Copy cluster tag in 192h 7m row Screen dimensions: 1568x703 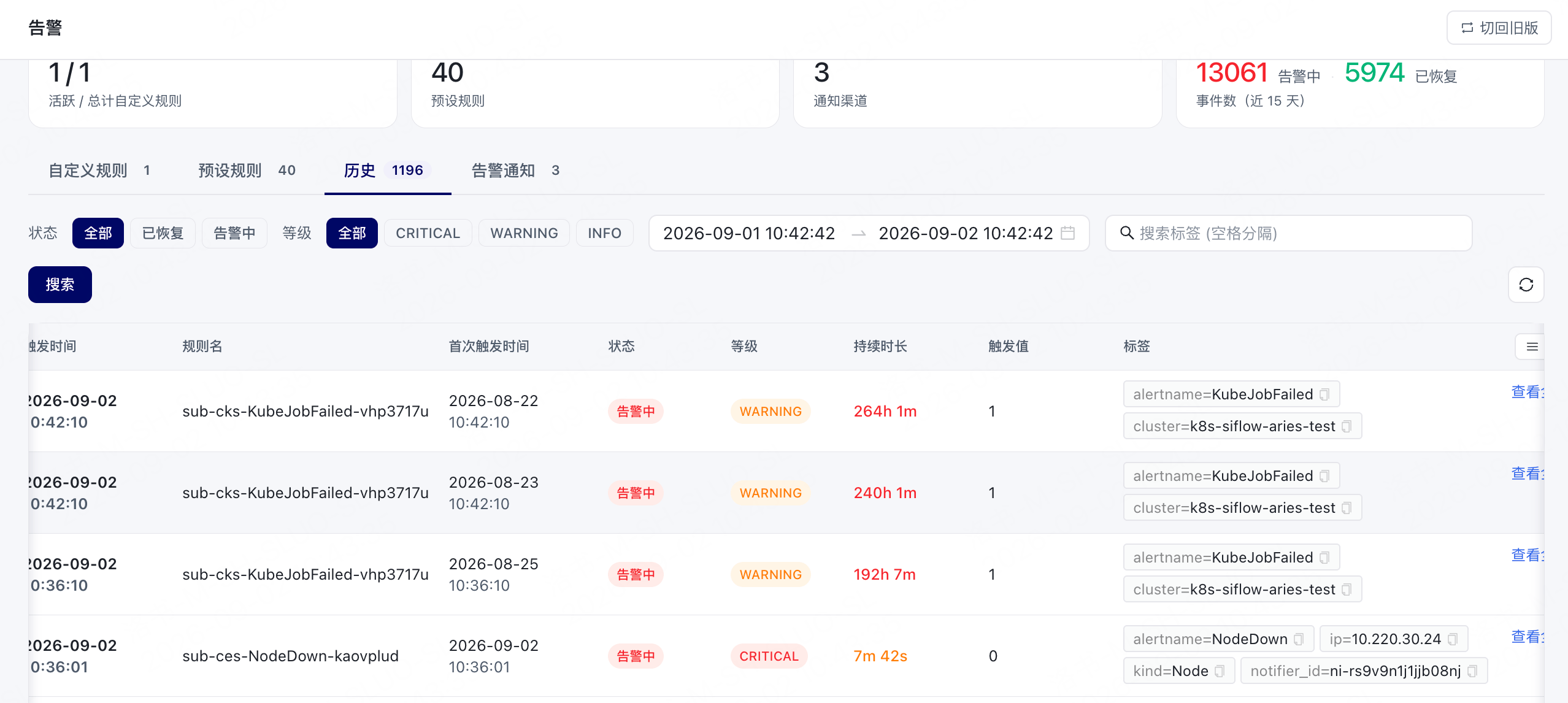click(x=1347, y=590)
